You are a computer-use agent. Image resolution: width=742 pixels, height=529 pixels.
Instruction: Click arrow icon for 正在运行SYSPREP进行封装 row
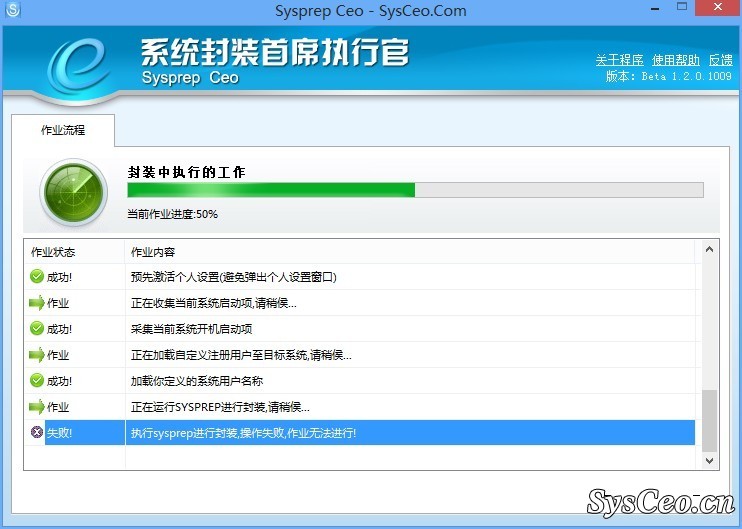point(36,407)
